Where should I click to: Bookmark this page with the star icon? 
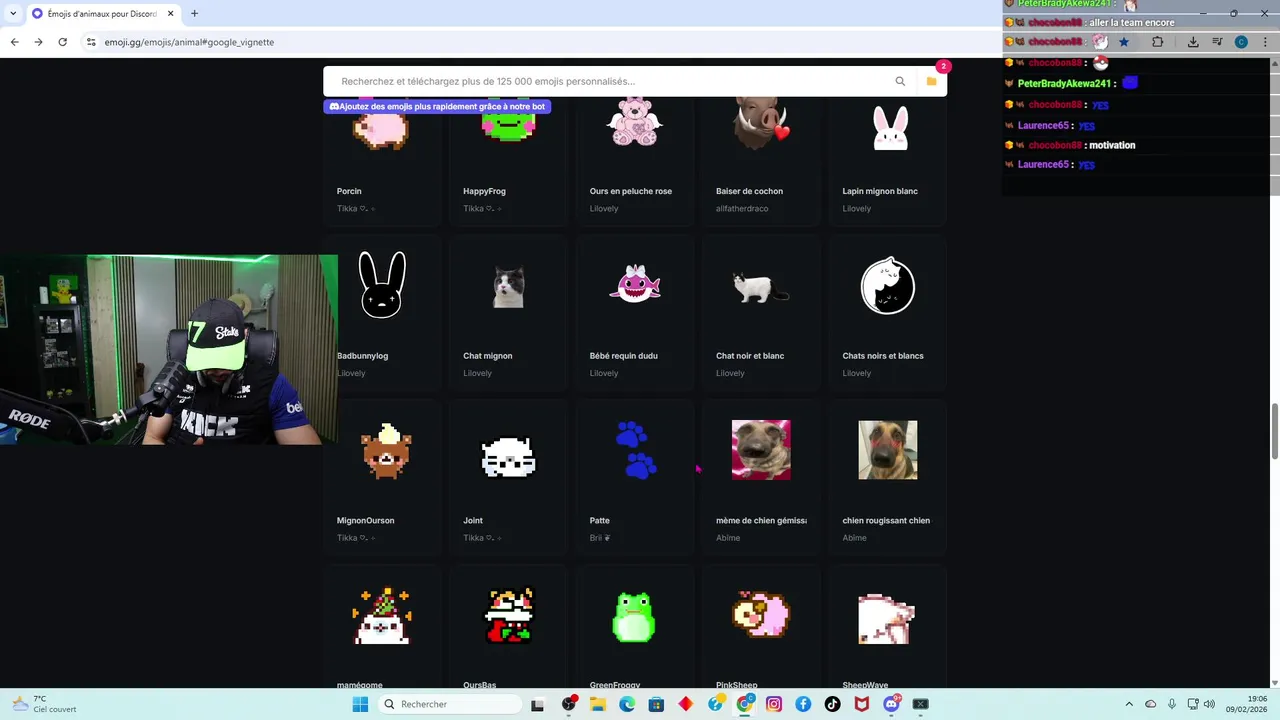click(1124, 42)
